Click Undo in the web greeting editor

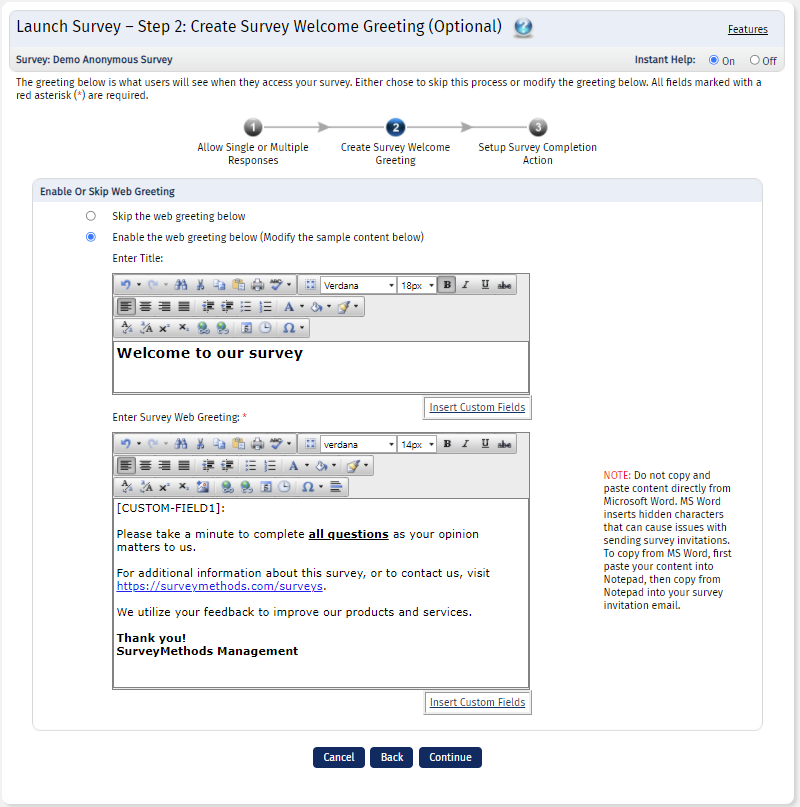(x=126, y=444)
